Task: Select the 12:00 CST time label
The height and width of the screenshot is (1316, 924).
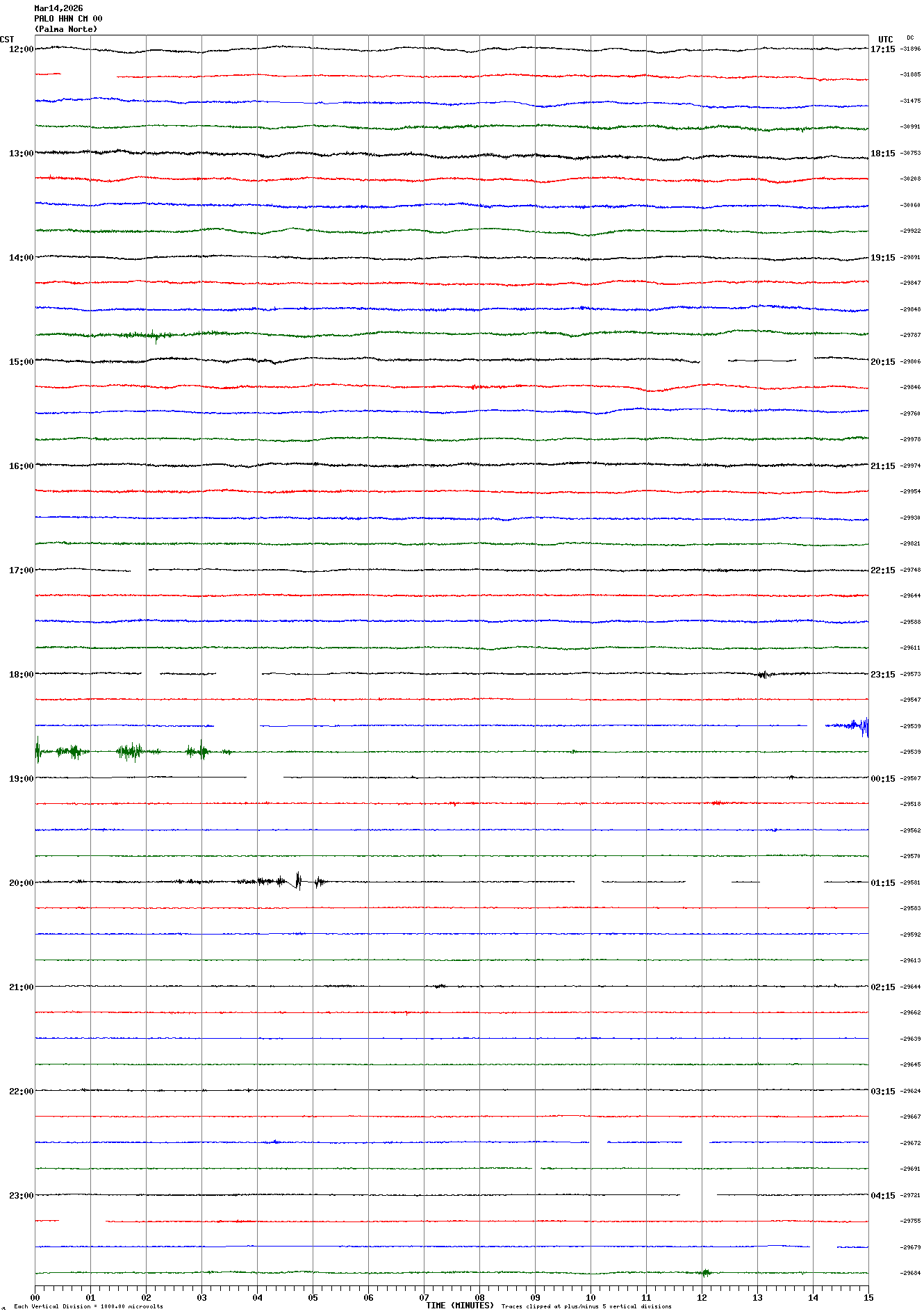Action: tap(21, 49)
